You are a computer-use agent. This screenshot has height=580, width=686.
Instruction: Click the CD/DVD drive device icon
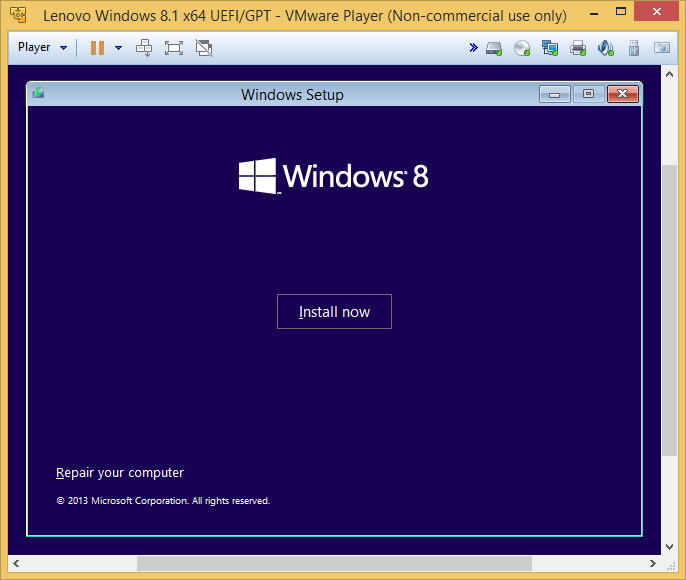522,48
